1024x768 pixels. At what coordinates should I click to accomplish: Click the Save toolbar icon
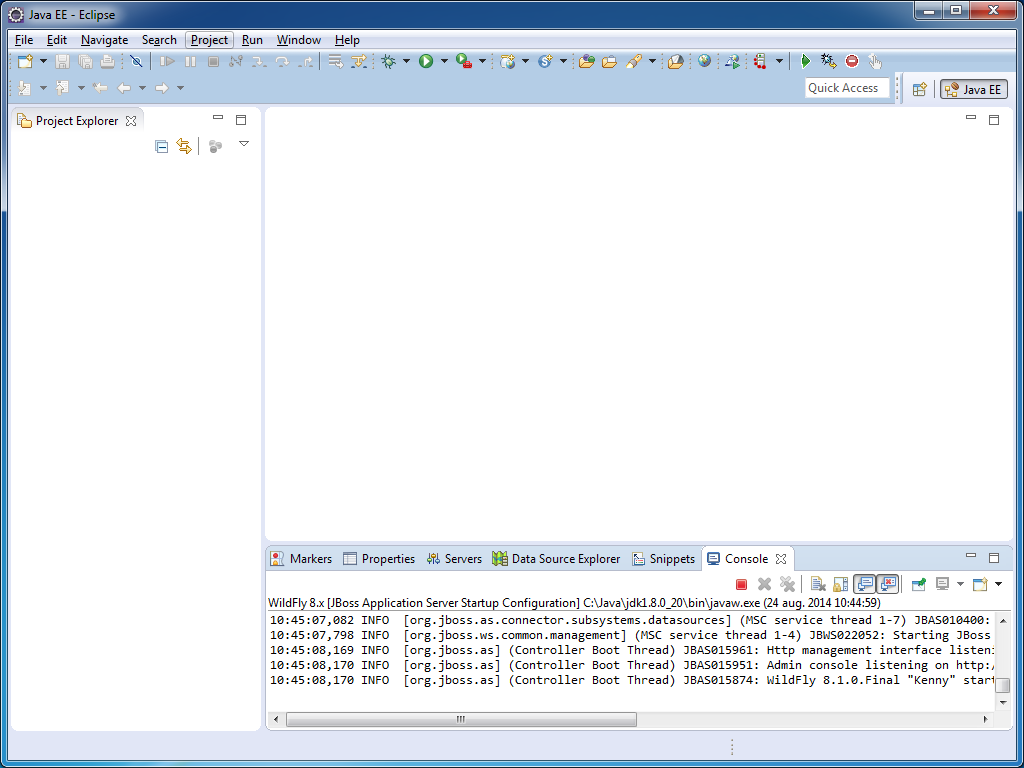click(x=62, y=61)
